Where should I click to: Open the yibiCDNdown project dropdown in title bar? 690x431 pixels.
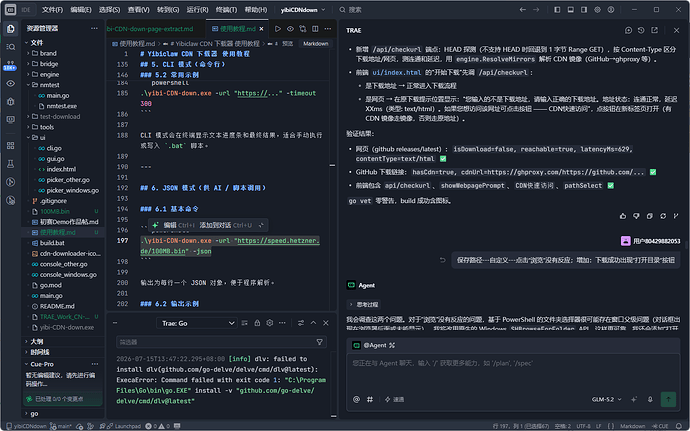point(303,10)
